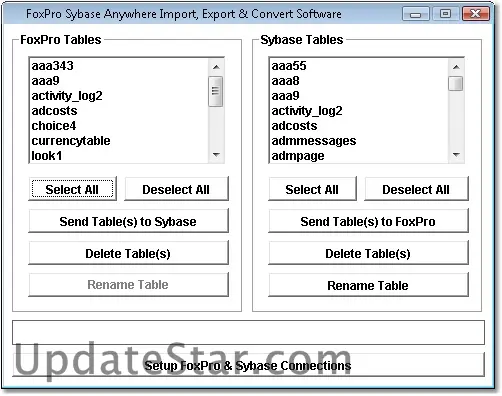Click Rename Table under Sybase Tables
The width and height of the screenshot is (502, 396).
[368, 285]
